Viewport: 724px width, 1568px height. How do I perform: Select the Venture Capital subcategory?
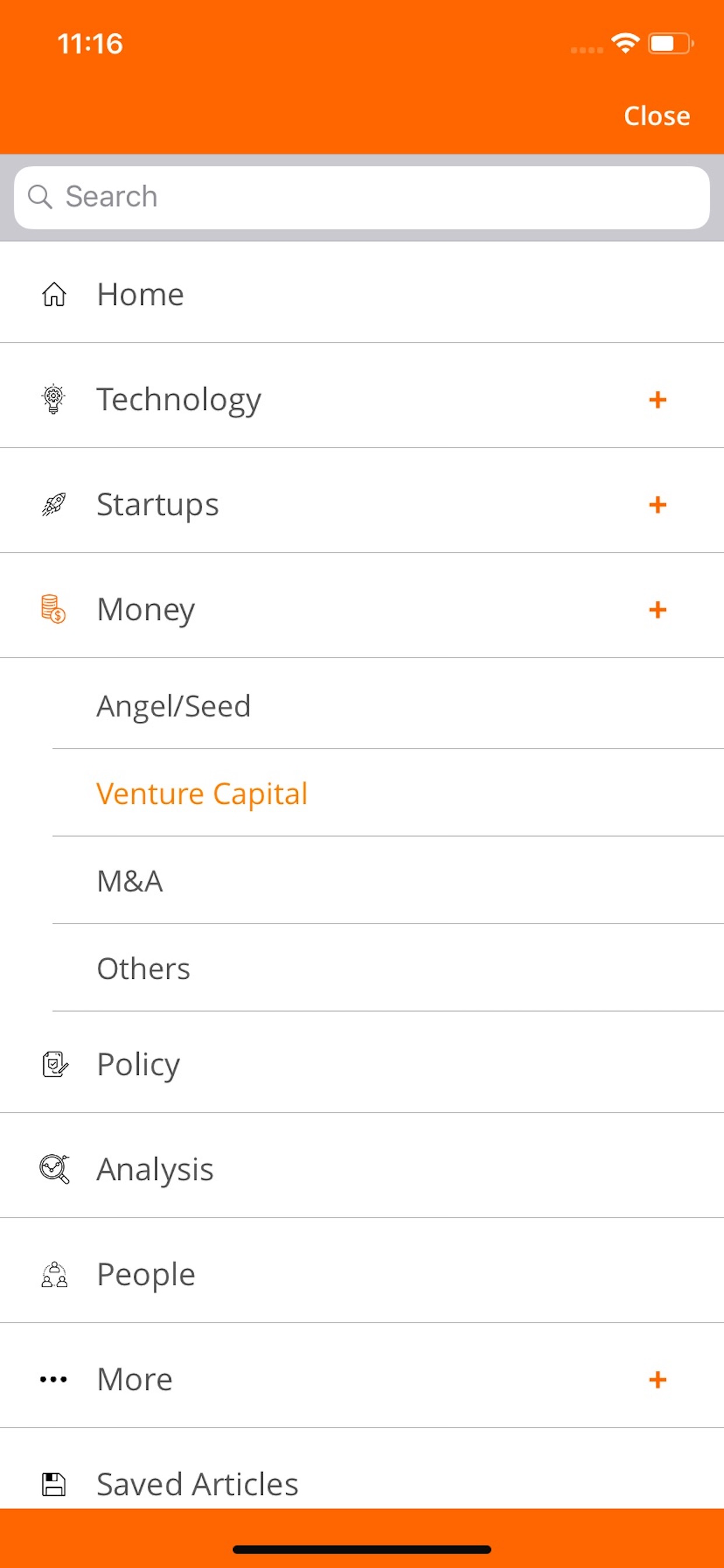202,794
